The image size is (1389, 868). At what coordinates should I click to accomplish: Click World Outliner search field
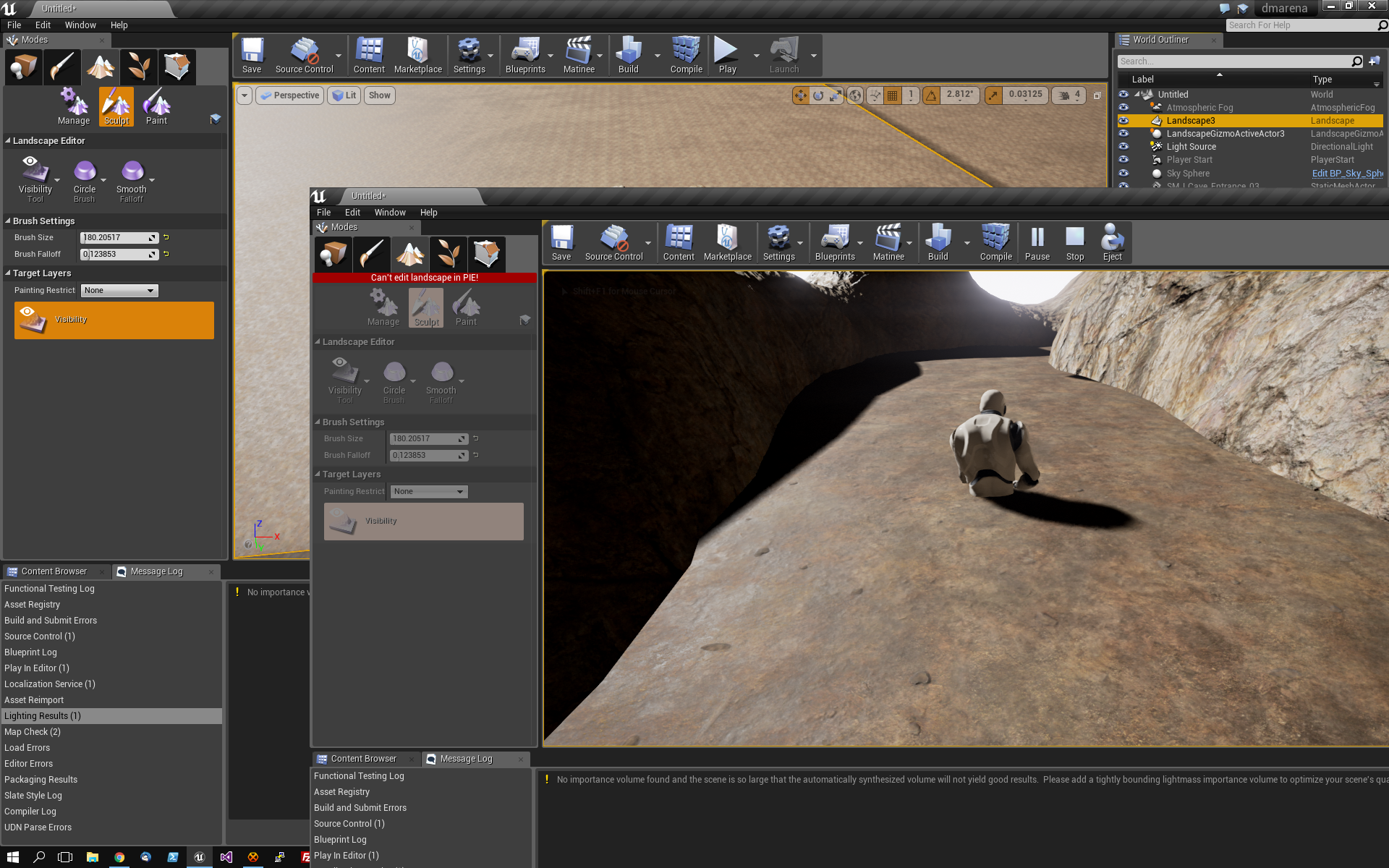click(1234, 61)
